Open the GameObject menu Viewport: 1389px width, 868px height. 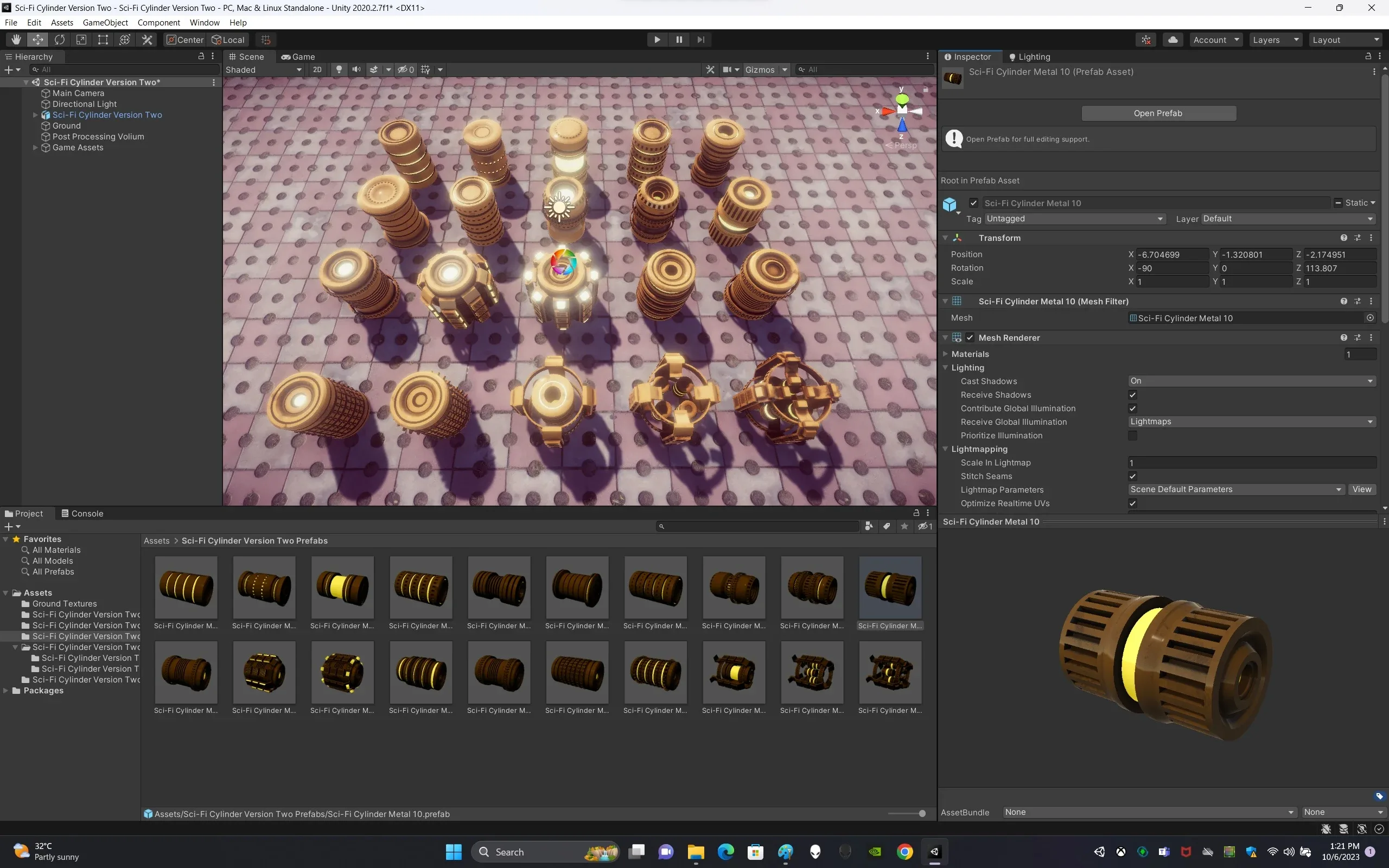pyautogui.click(x=105, y=22)
